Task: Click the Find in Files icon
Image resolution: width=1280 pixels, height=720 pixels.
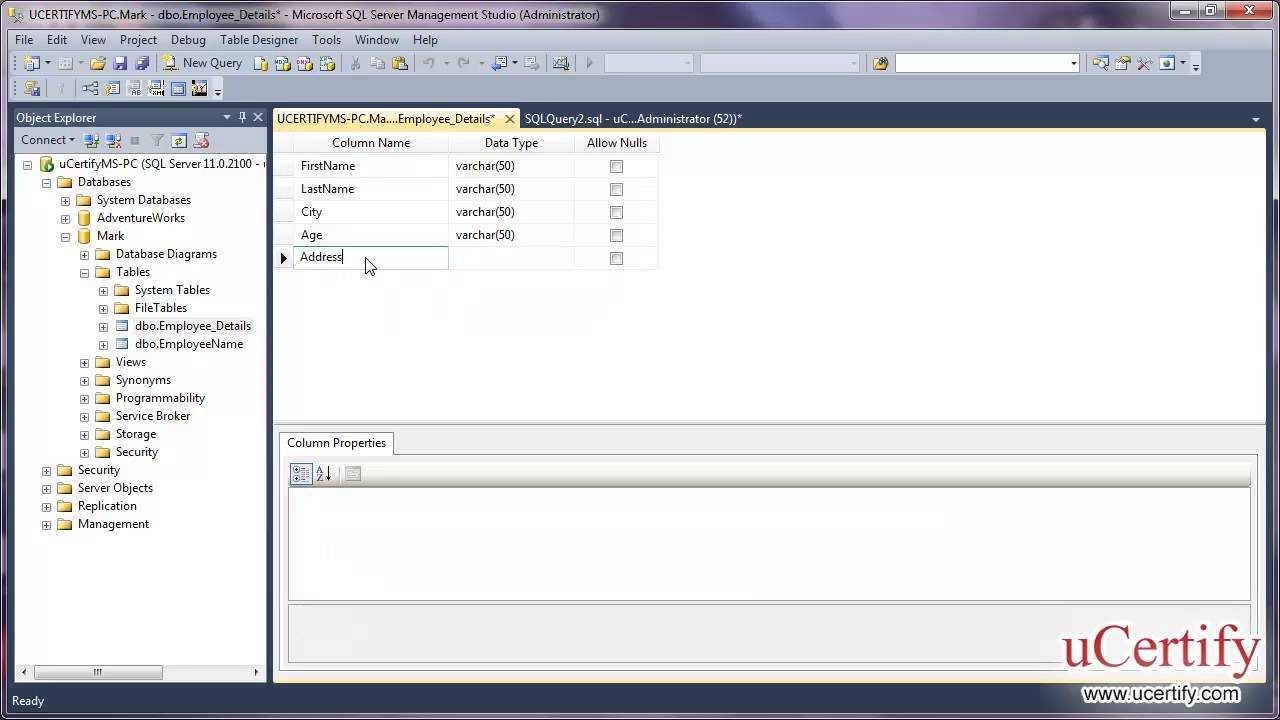Action: click(880, 63)
